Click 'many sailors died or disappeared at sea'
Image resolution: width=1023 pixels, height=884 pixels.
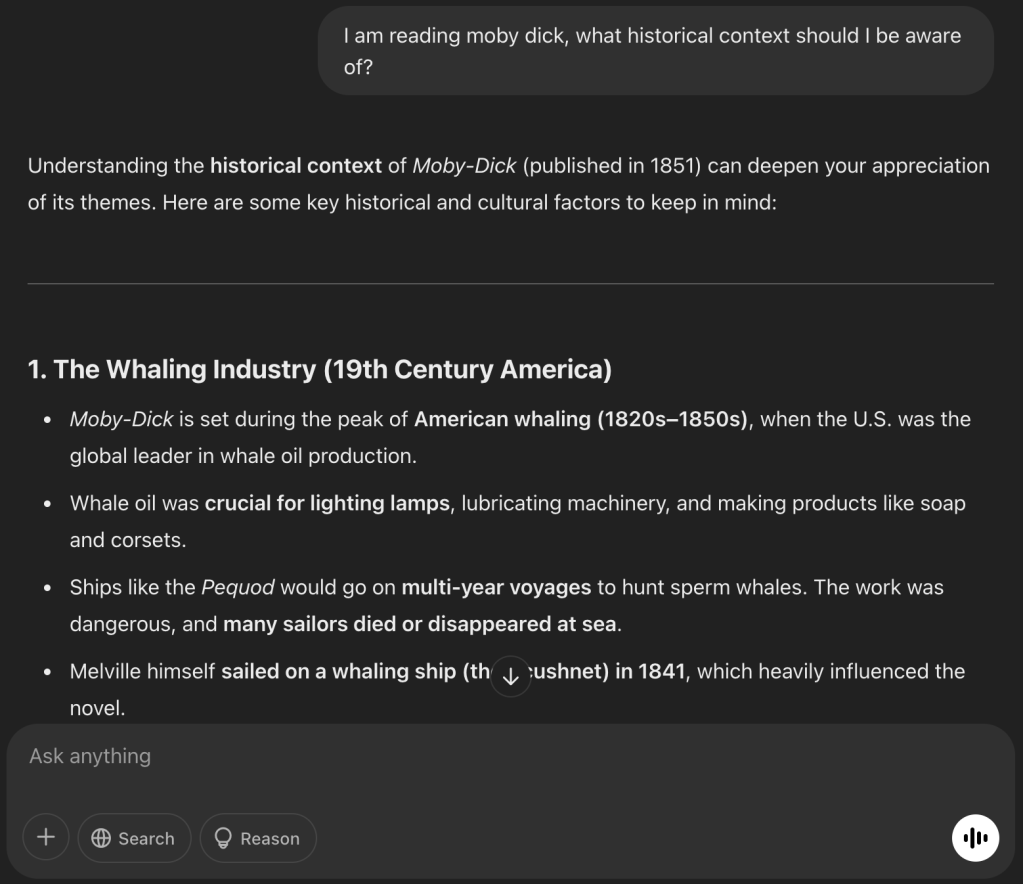(420, 624)
